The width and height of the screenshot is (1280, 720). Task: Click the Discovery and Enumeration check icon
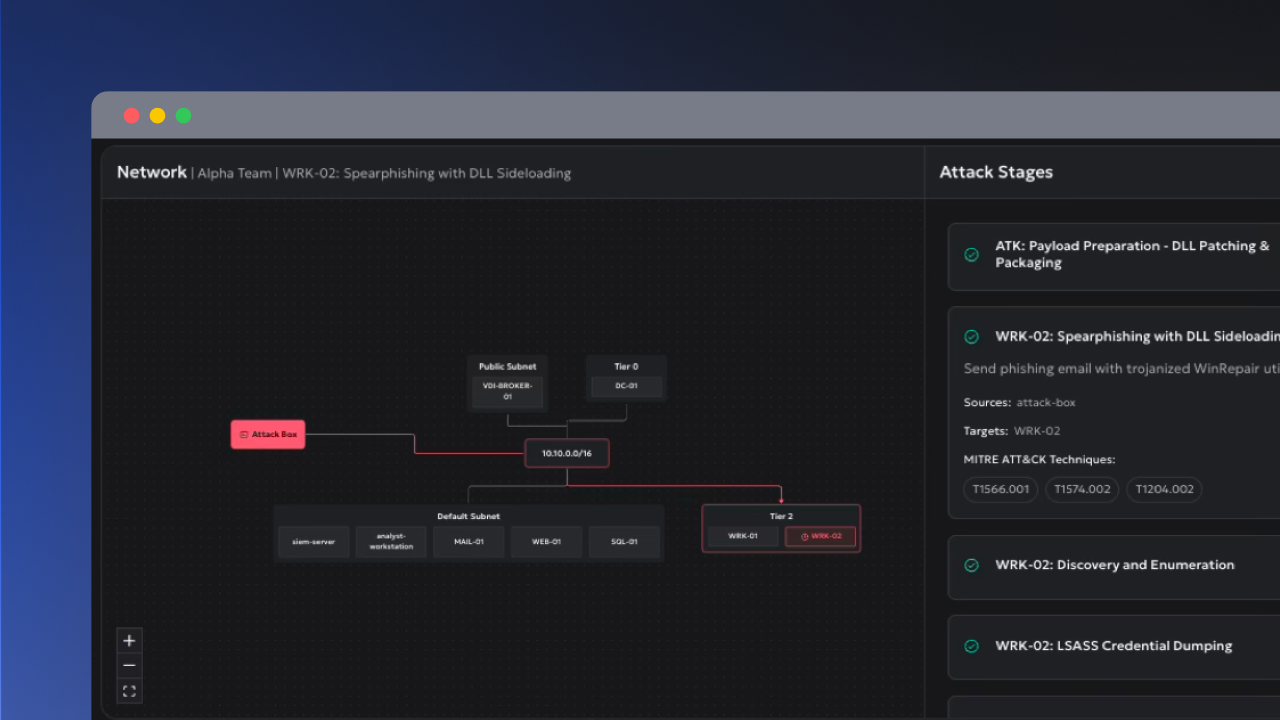click(x=971, y=566)
